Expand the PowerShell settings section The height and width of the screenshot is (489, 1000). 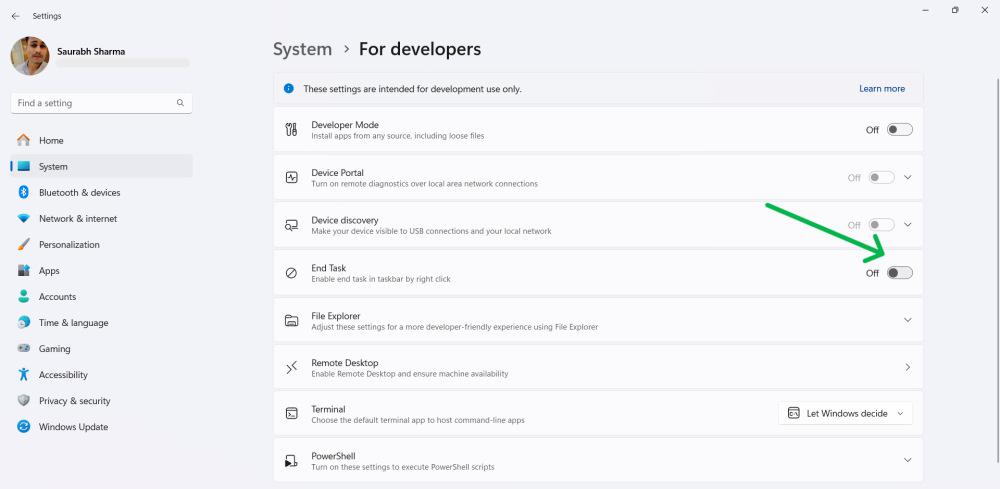tap(907, 460)
